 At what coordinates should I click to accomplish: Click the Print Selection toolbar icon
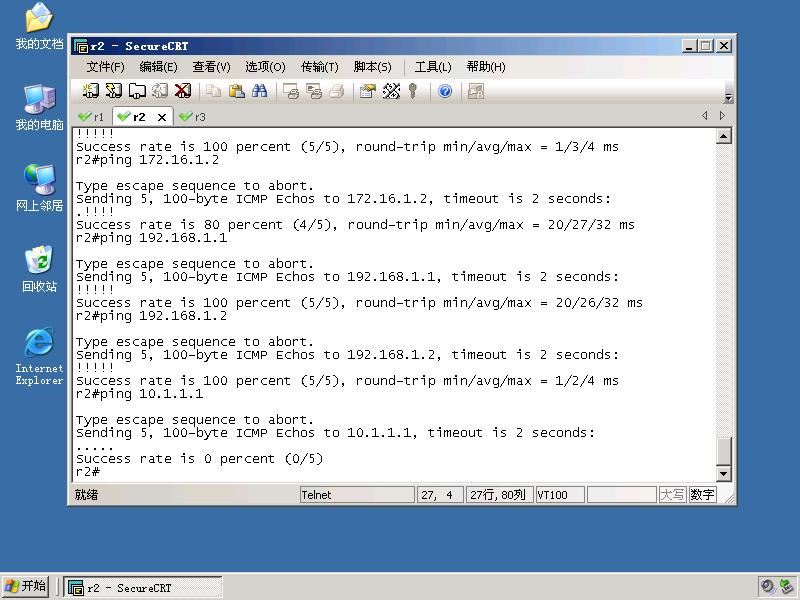tap(314, 91)
